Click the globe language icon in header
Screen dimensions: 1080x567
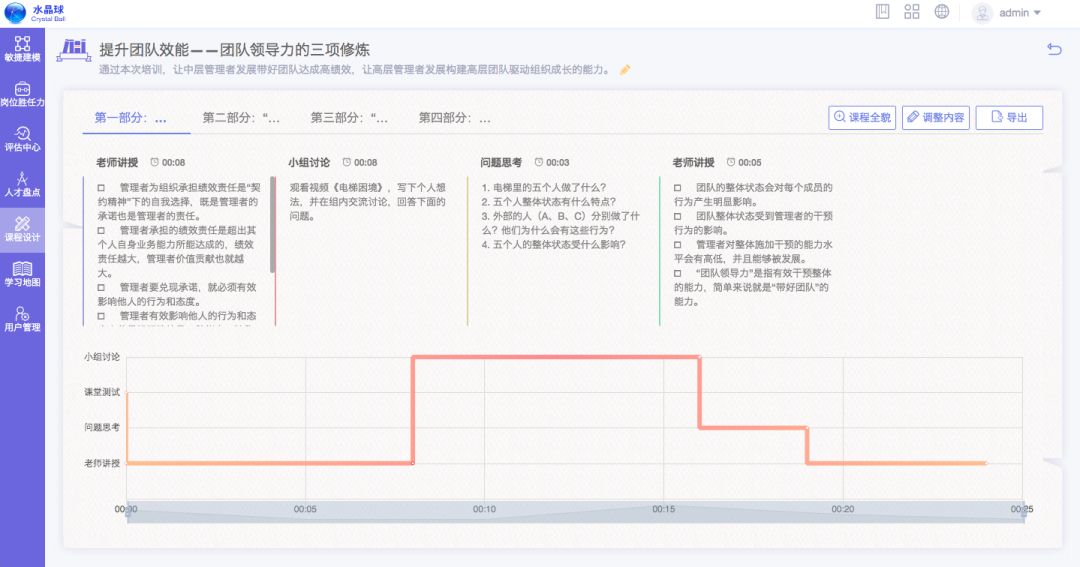[x=941, y=12]
